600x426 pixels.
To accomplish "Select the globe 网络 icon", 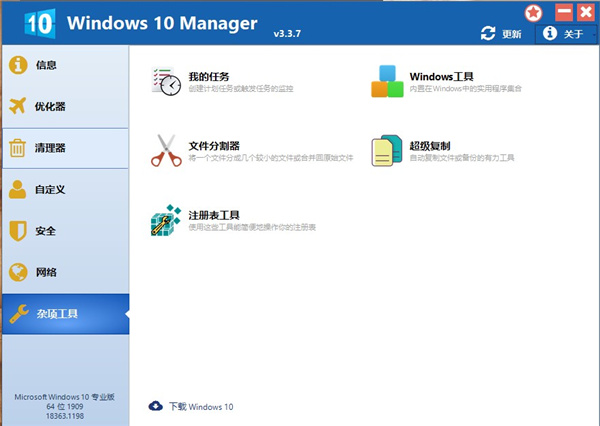I will (x=18, y=272).
